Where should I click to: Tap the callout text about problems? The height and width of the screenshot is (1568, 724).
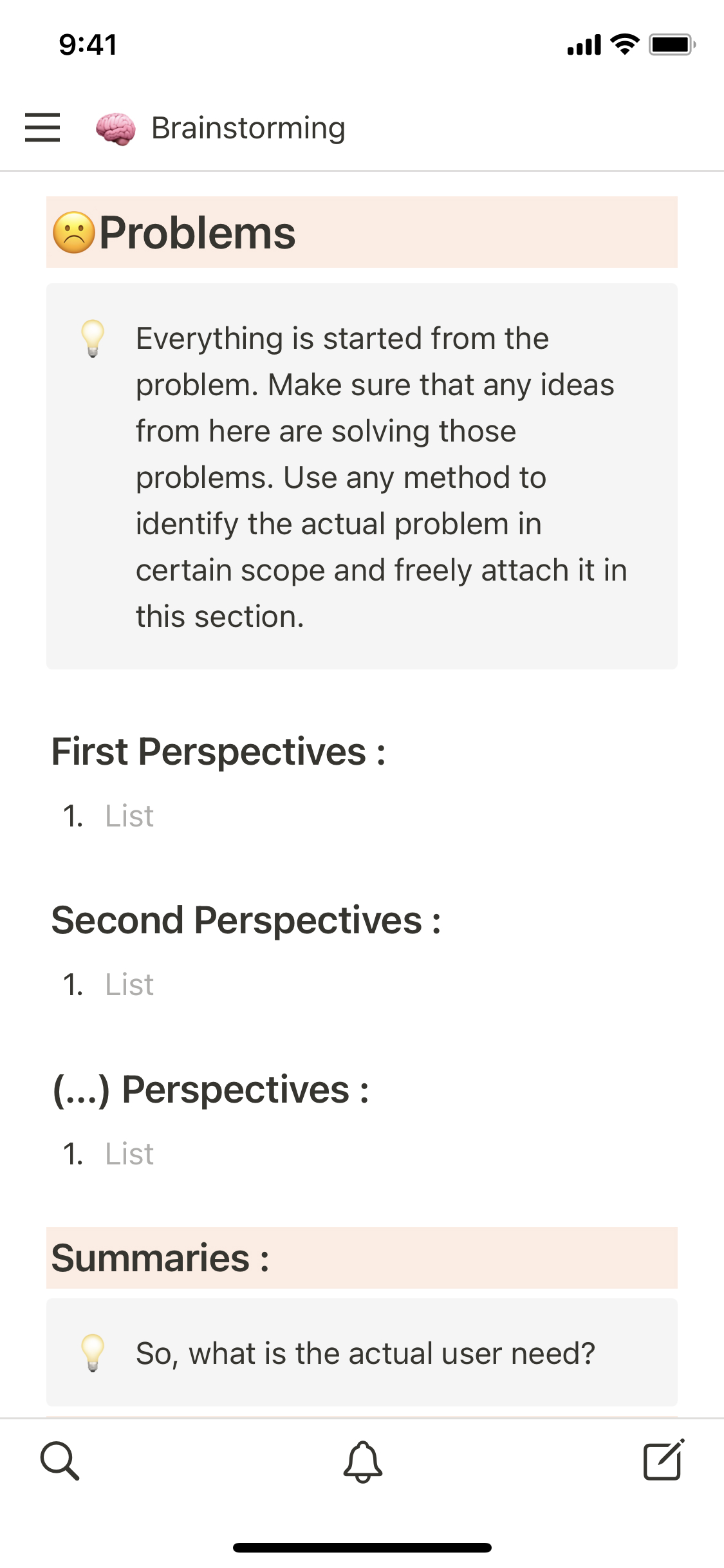(x=380, y=477)
